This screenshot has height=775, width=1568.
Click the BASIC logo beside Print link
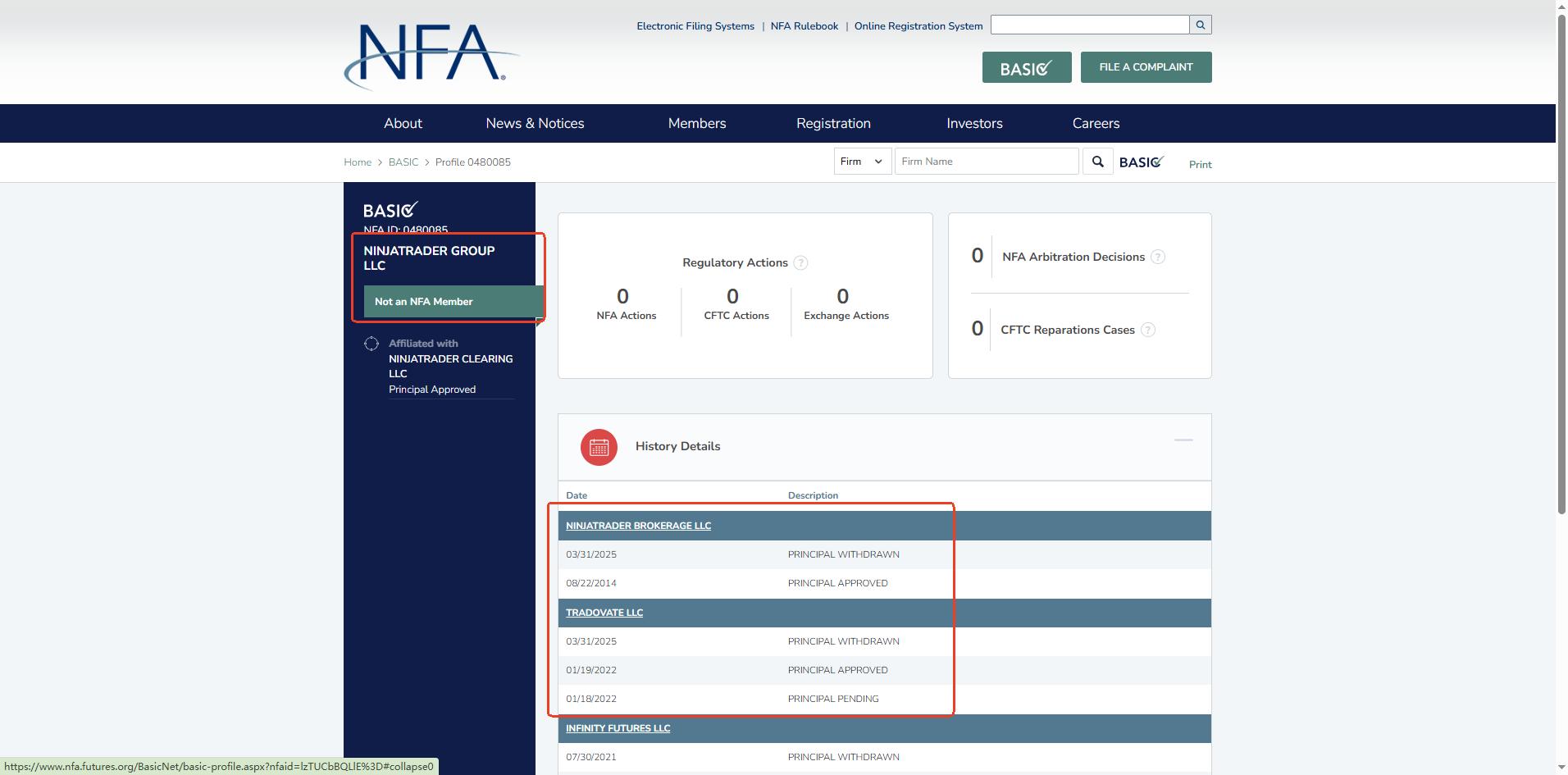click(x=1142, y=162)
